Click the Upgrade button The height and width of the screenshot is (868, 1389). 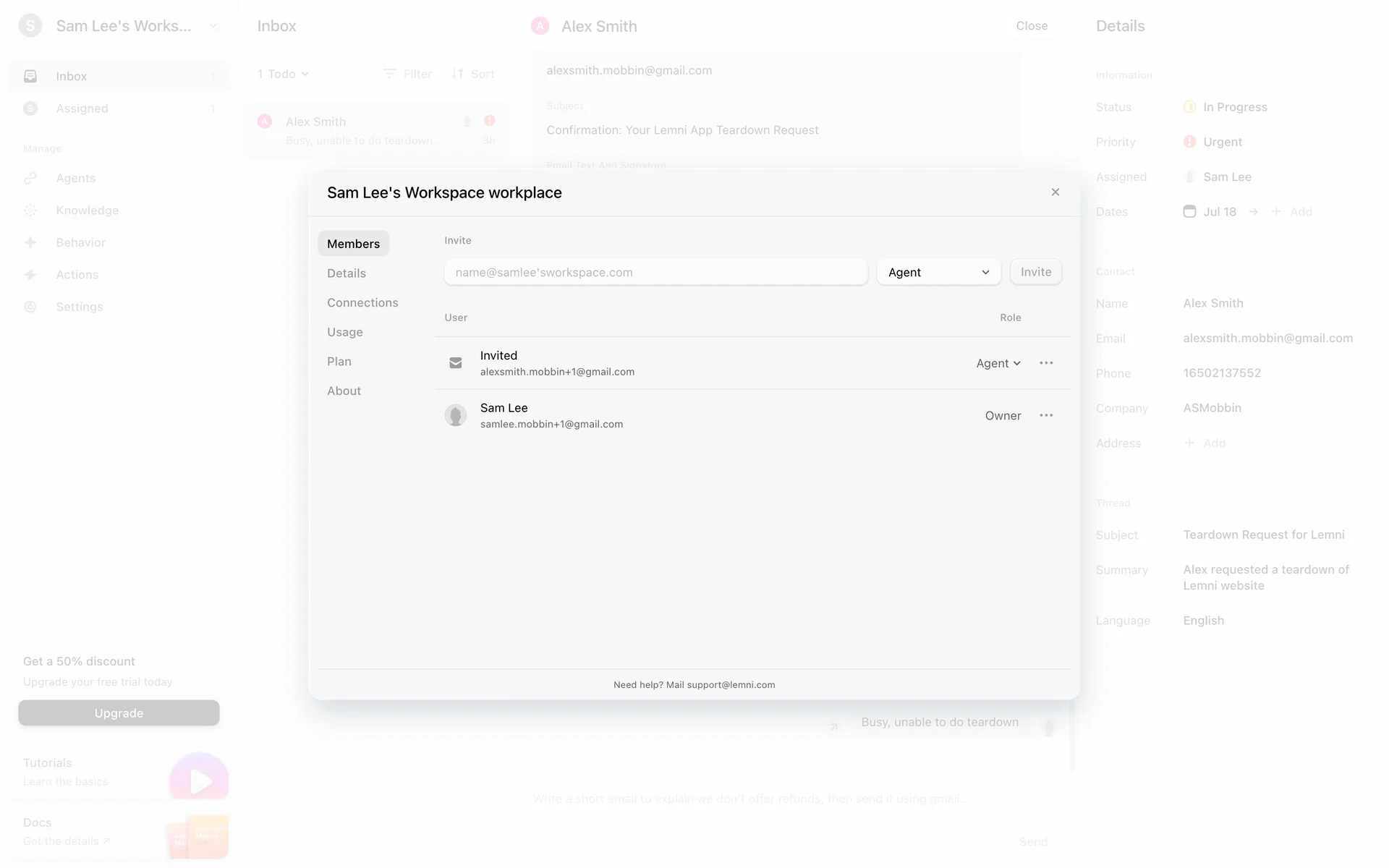[x=119, y=713]
